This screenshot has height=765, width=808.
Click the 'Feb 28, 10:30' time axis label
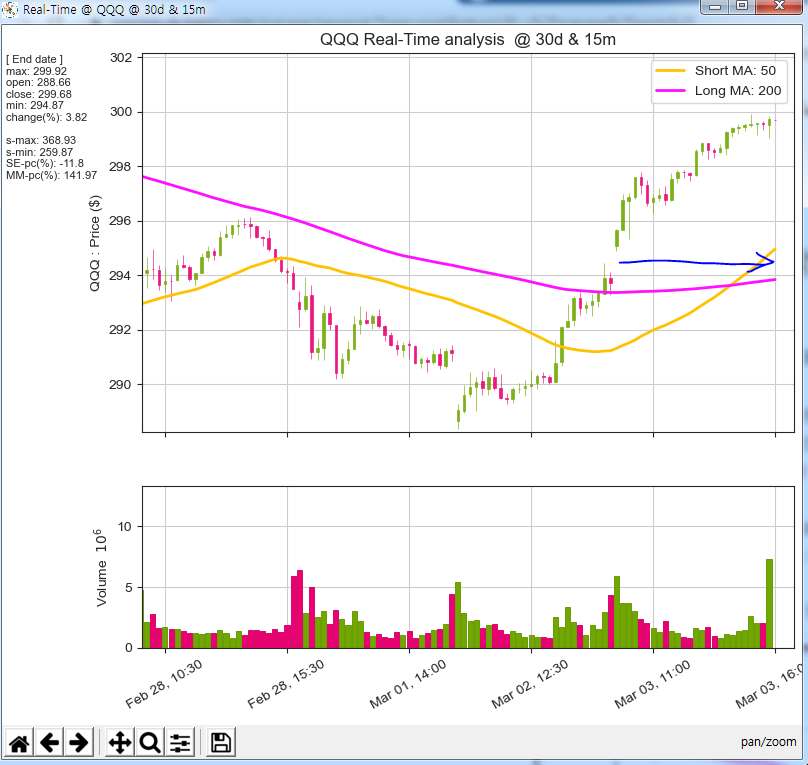coord(164,684)
